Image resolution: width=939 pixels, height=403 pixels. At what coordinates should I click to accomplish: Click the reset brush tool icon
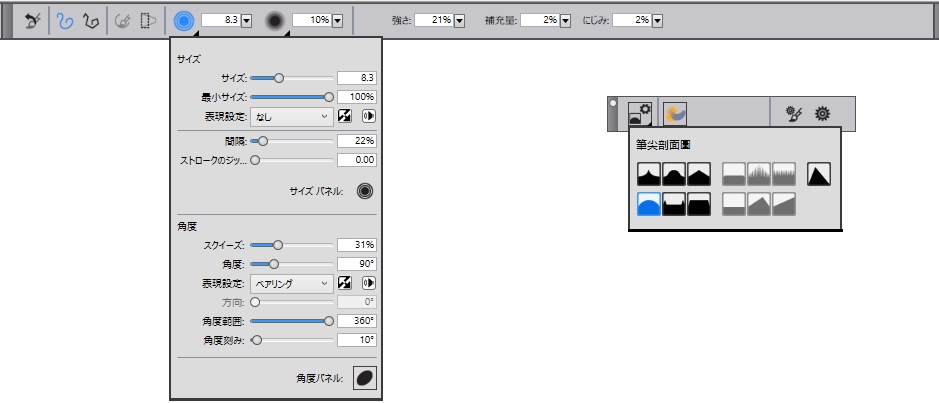pyautogui.click(x=32, y=20)
